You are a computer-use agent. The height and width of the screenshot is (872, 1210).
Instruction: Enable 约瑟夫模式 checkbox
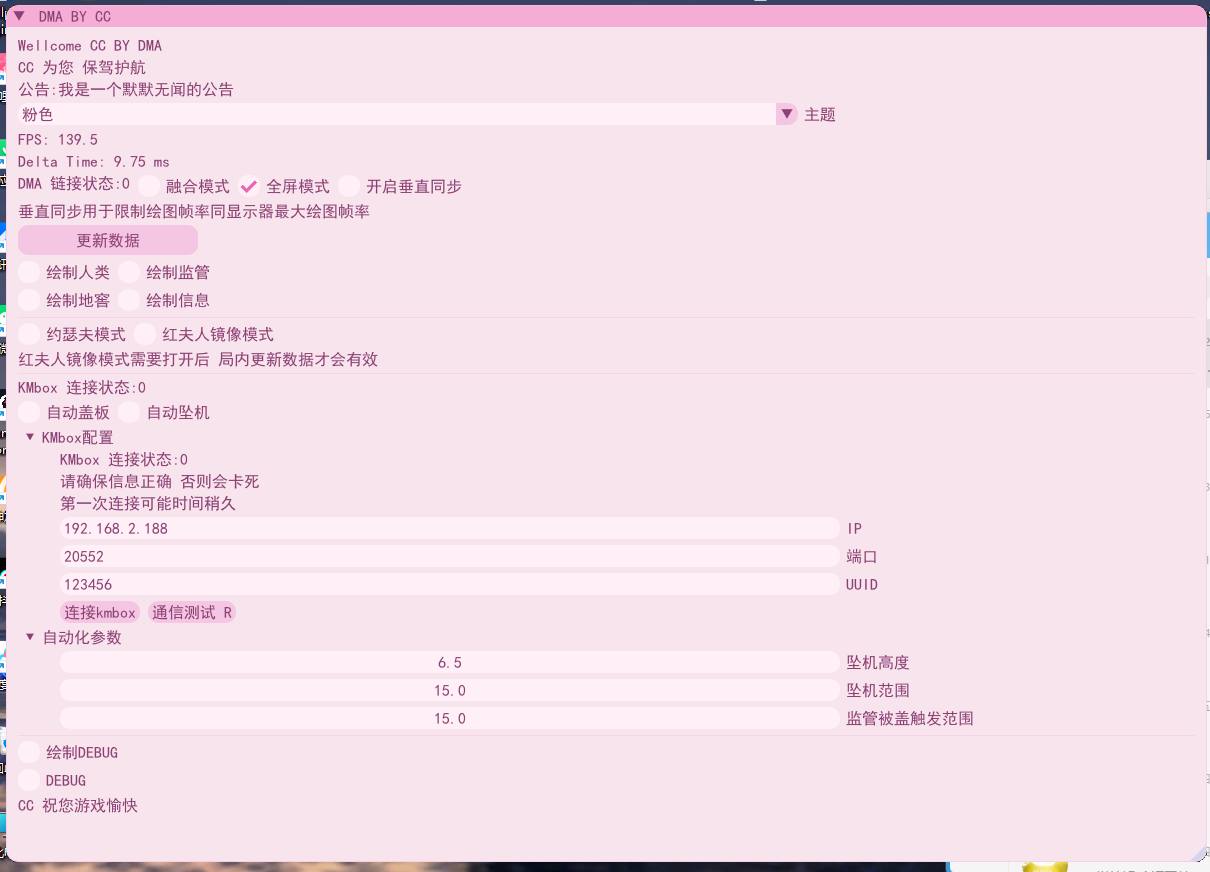(x=30, y=335)
